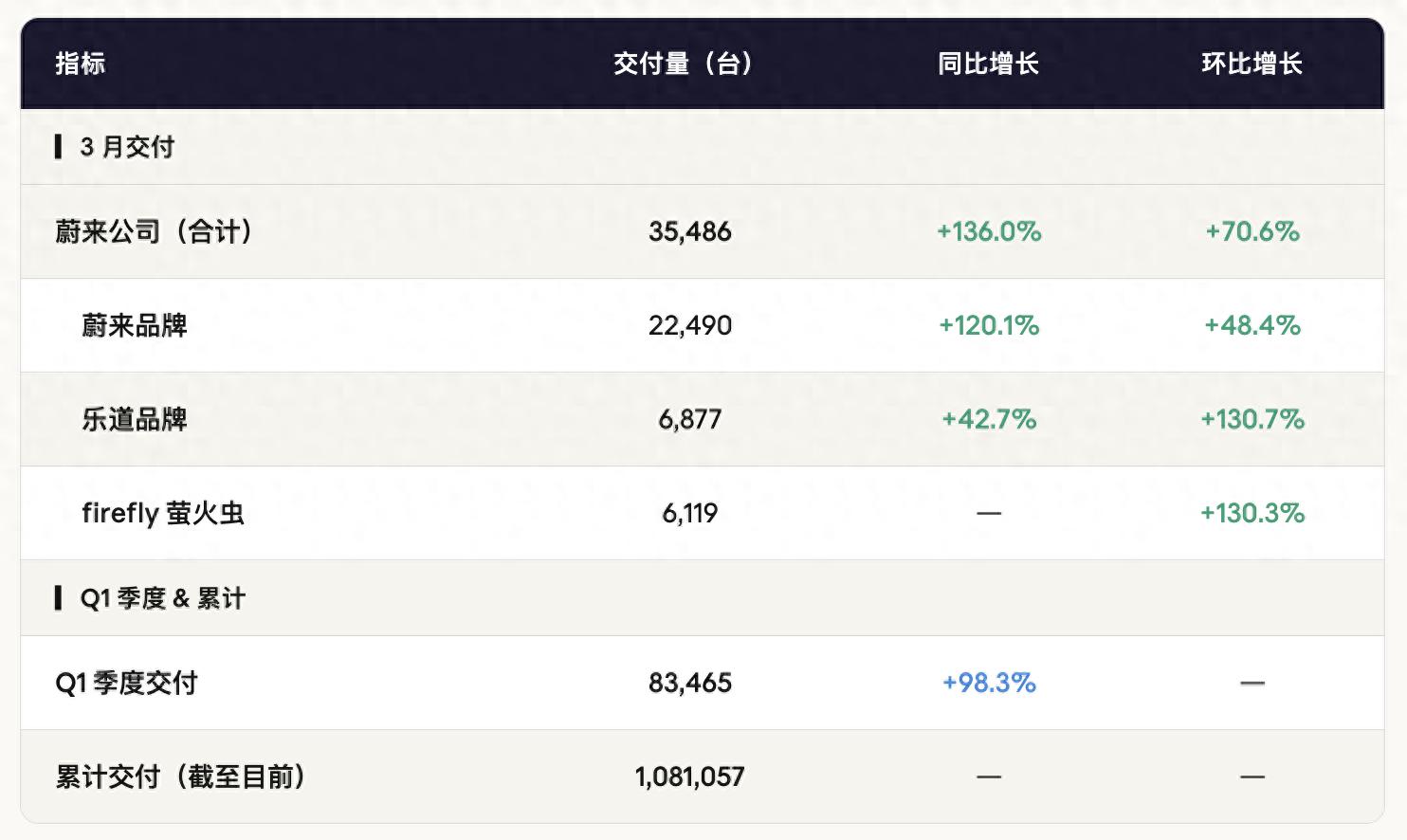Select the blue +98.3% growth value

click(x=988, y=683)
